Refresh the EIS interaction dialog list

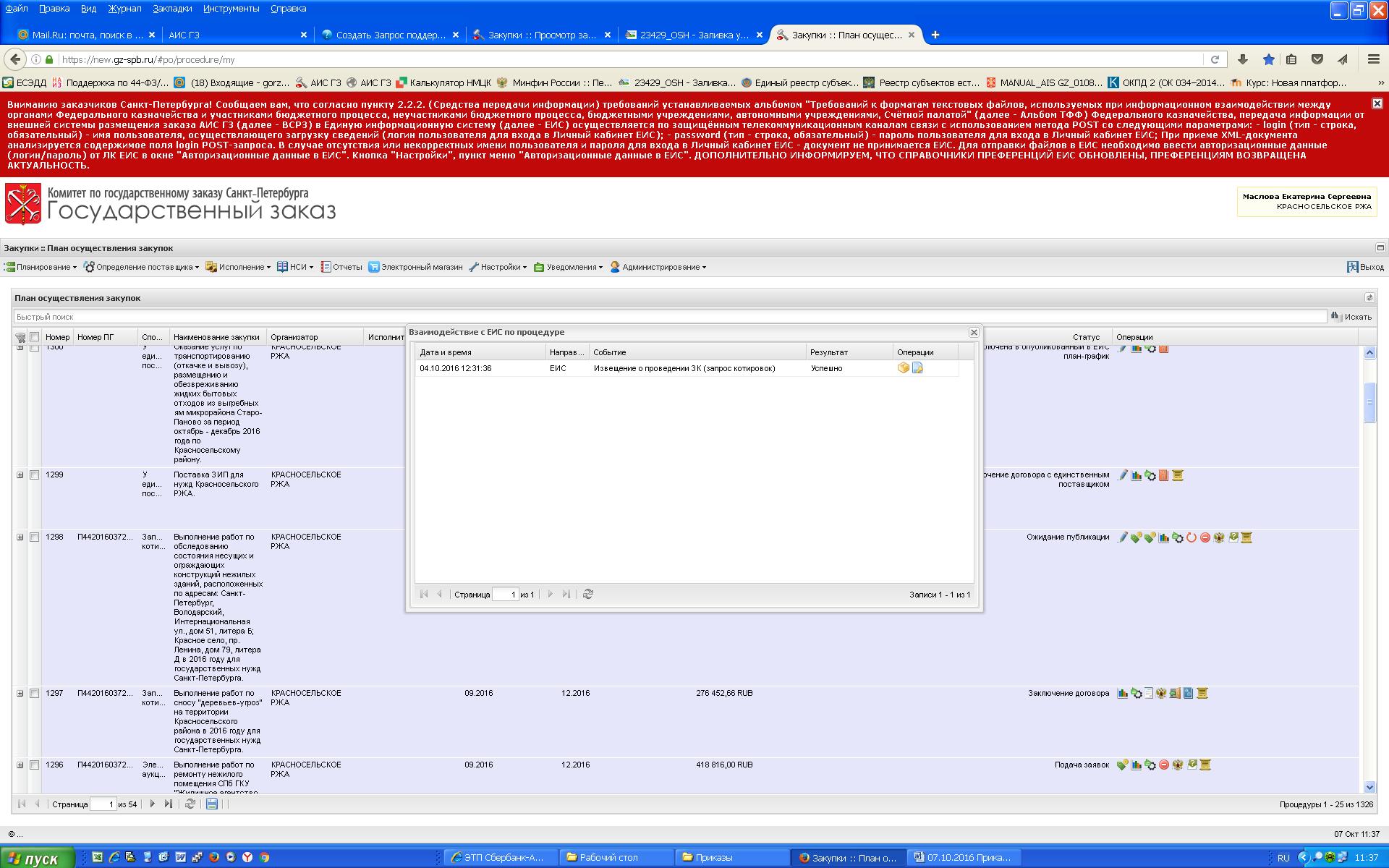coord(588,594)
